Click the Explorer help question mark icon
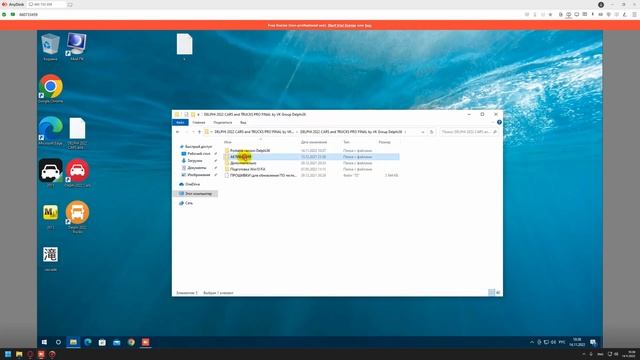 pyautogui.click(x=499, y=122)
